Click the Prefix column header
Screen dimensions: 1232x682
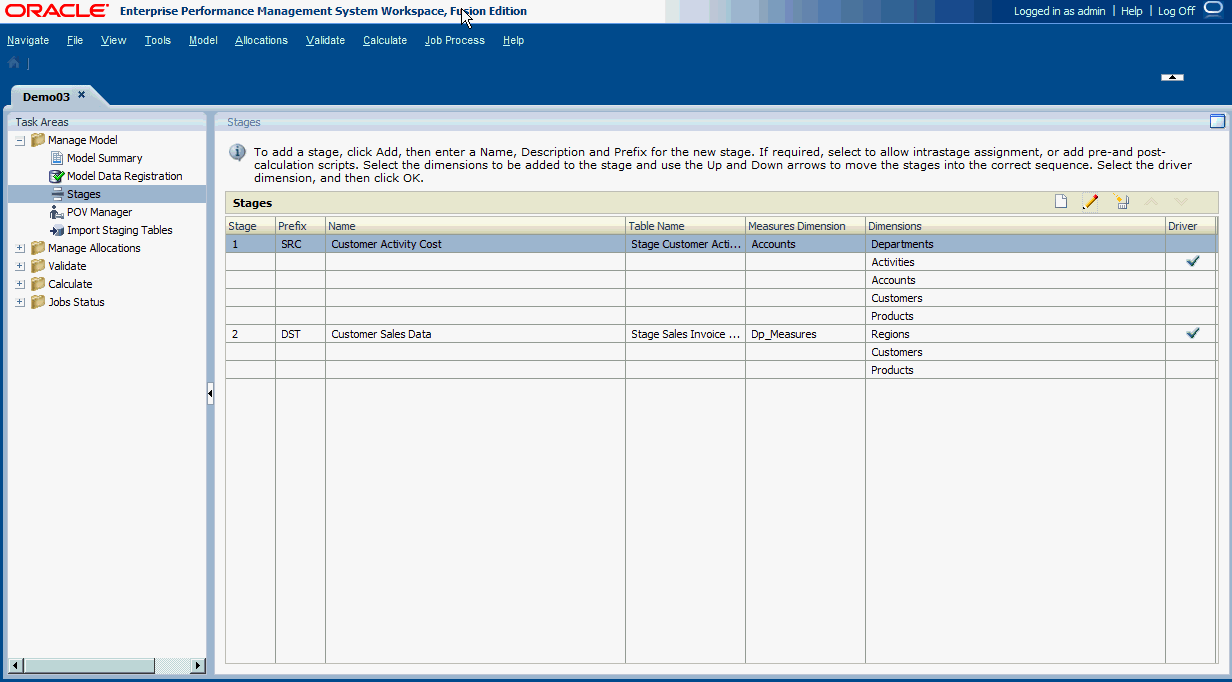[300, 226]
